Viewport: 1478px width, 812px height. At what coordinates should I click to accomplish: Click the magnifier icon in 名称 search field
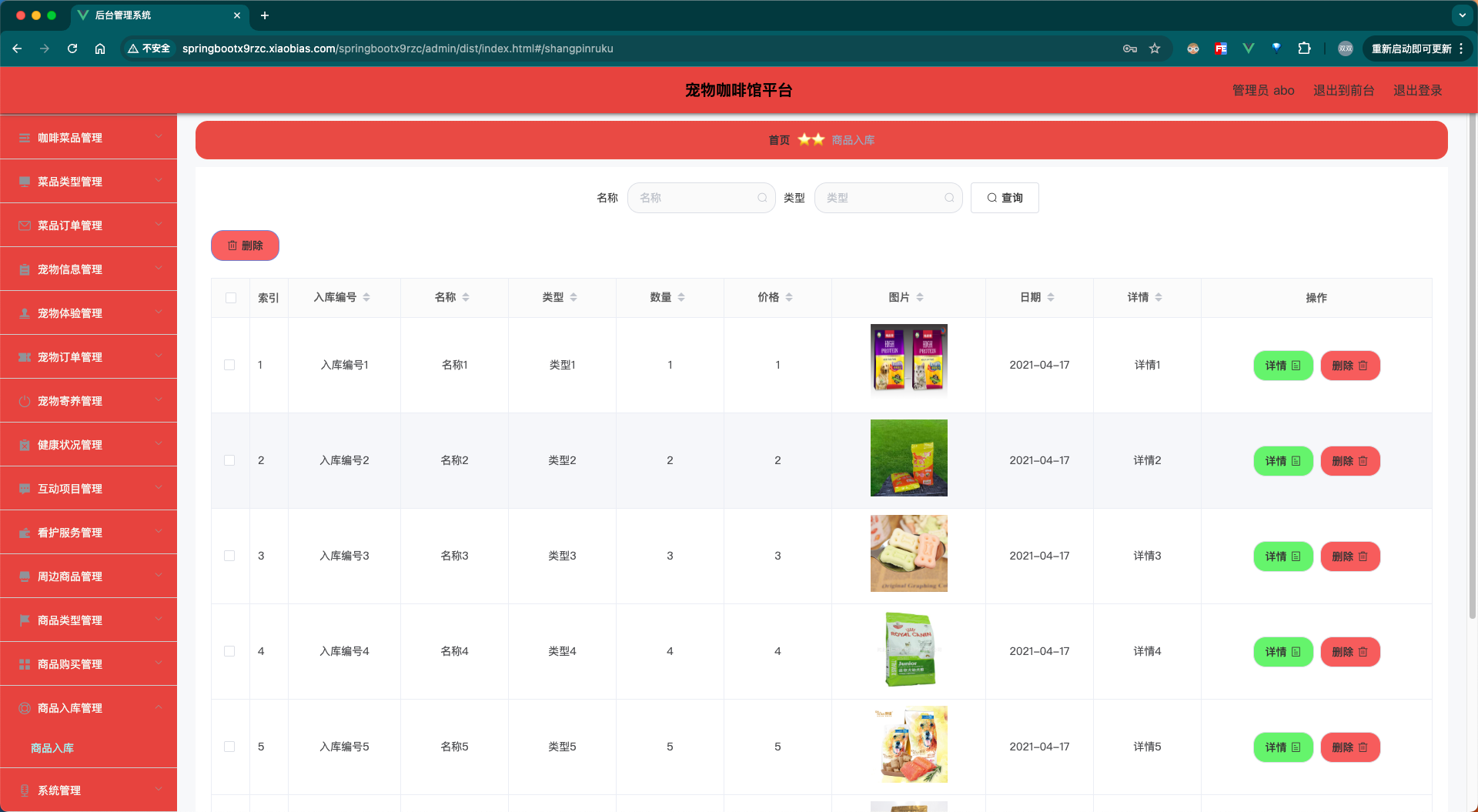(762, 198)
